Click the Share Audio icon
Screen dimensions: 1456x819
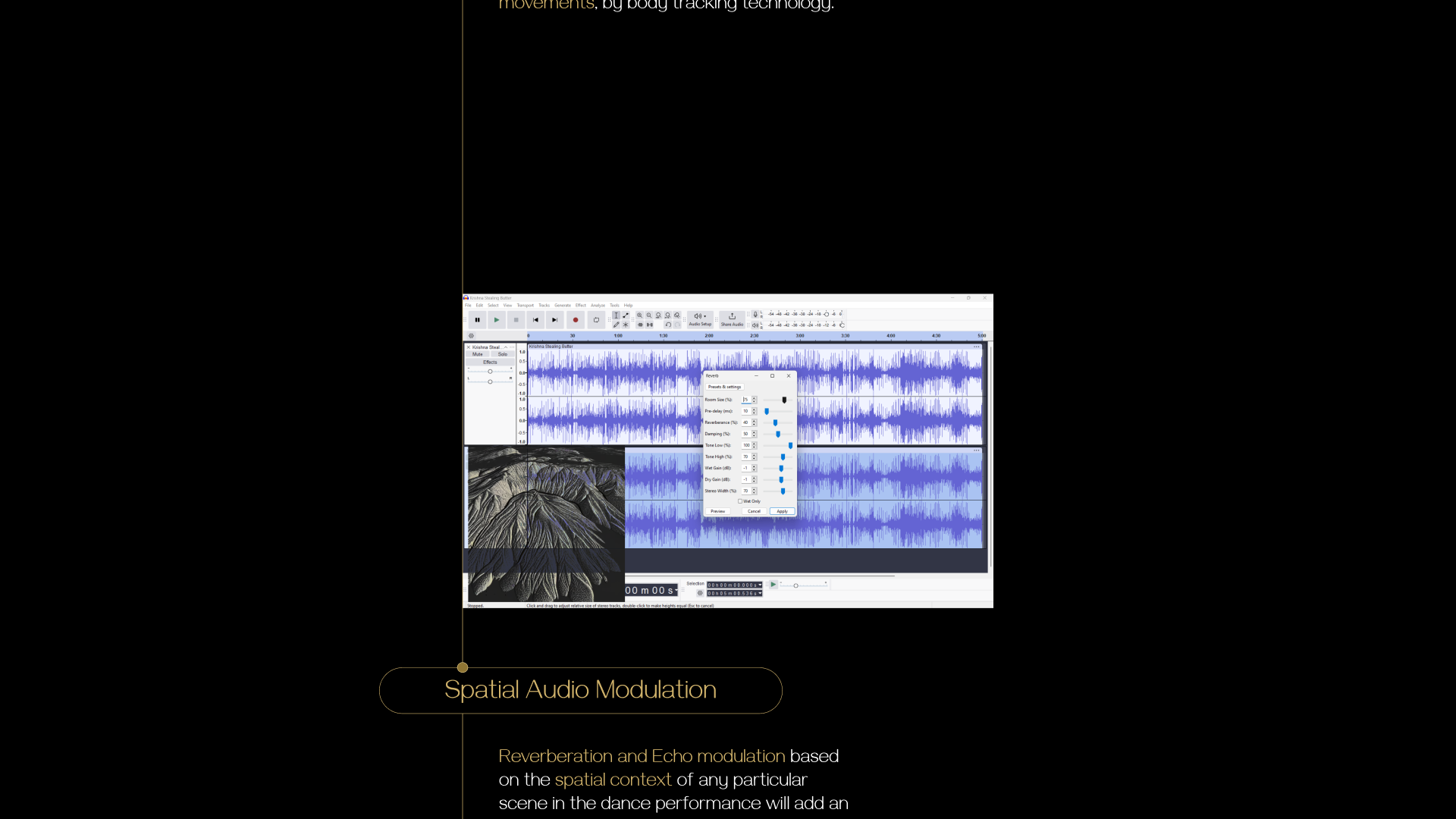click(x=732, y=317)
